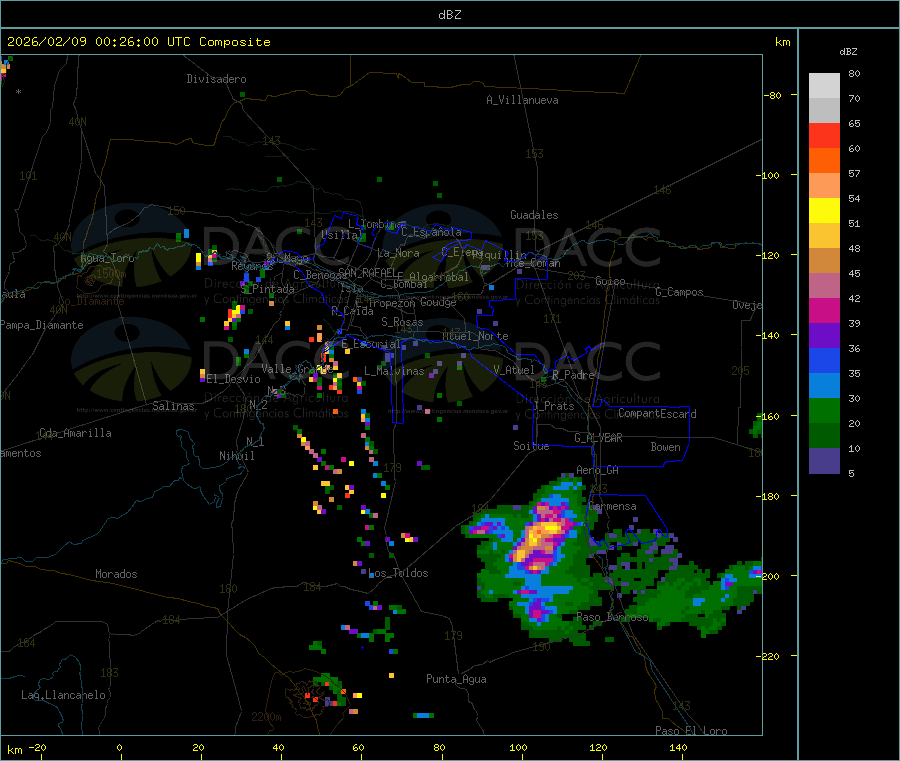This screenshot has width=900, height=761.
Task: Click the Aero_GA map label
Action: [x=598, y=470]
